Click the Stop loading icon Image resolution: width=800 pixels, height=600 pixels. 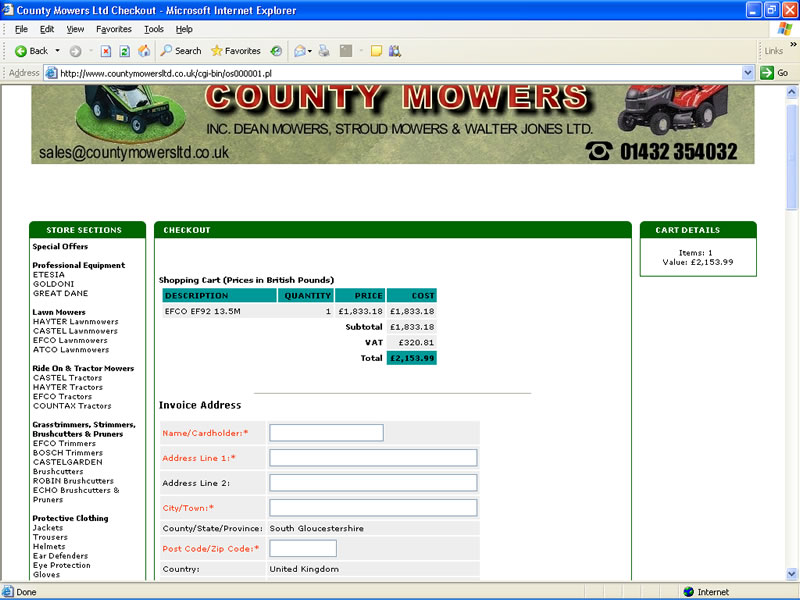[105, 51]
